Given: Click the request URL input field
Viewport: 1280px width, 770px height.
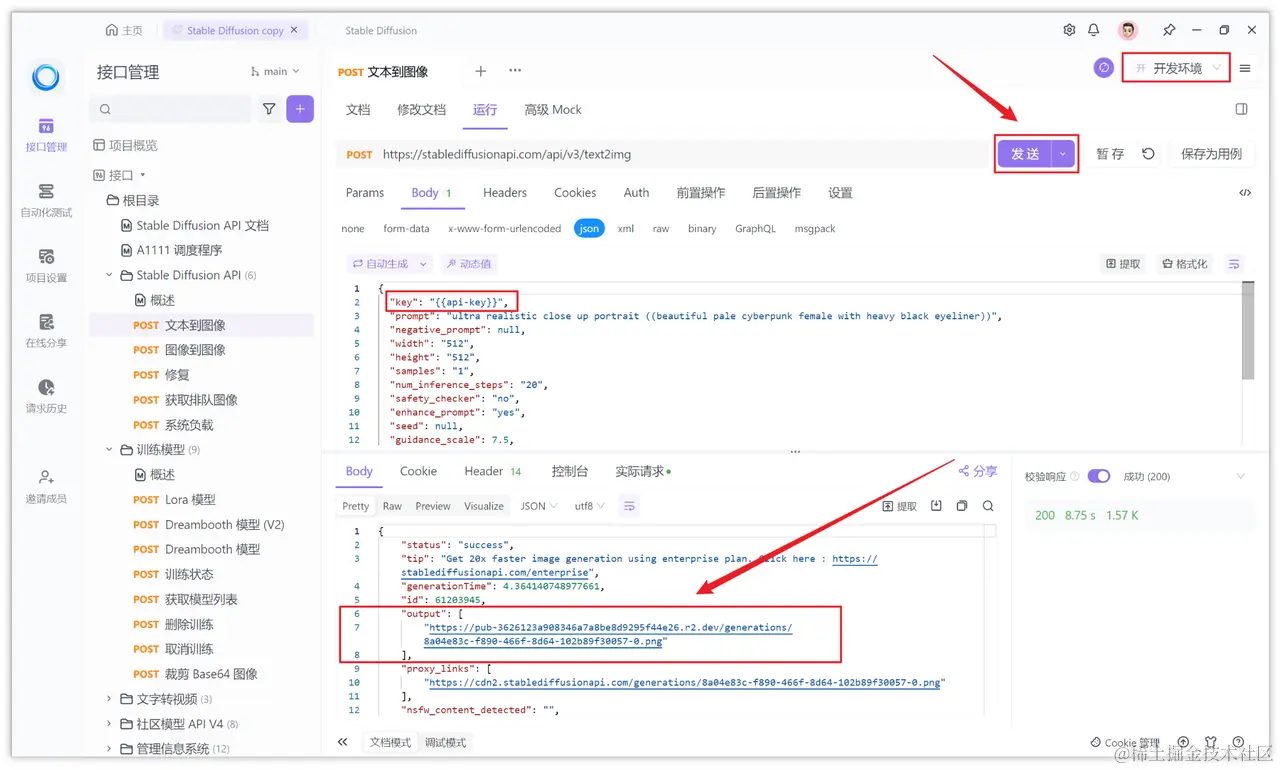Looking at the screenshot, I should click(x=650, y=154).
